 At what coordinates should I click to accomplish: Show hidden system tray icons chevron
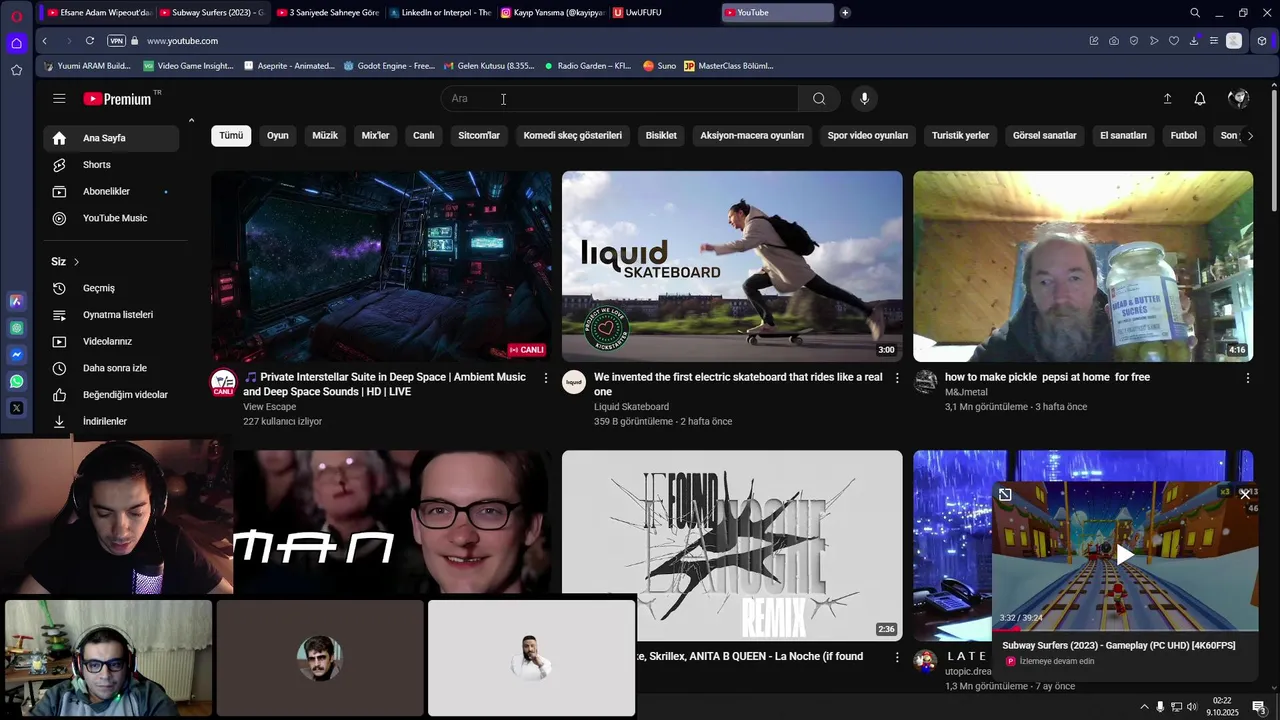tap(1144, 707)
